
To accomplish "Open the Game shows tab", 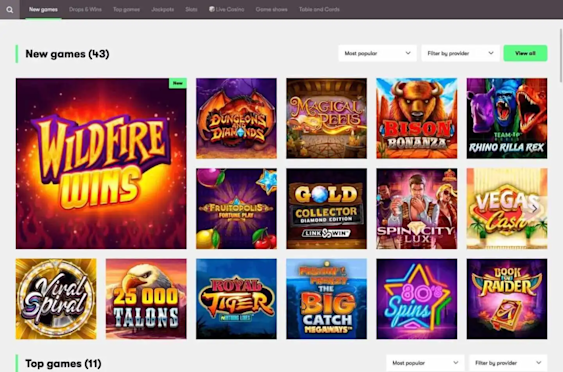I will tap(271, 9).
